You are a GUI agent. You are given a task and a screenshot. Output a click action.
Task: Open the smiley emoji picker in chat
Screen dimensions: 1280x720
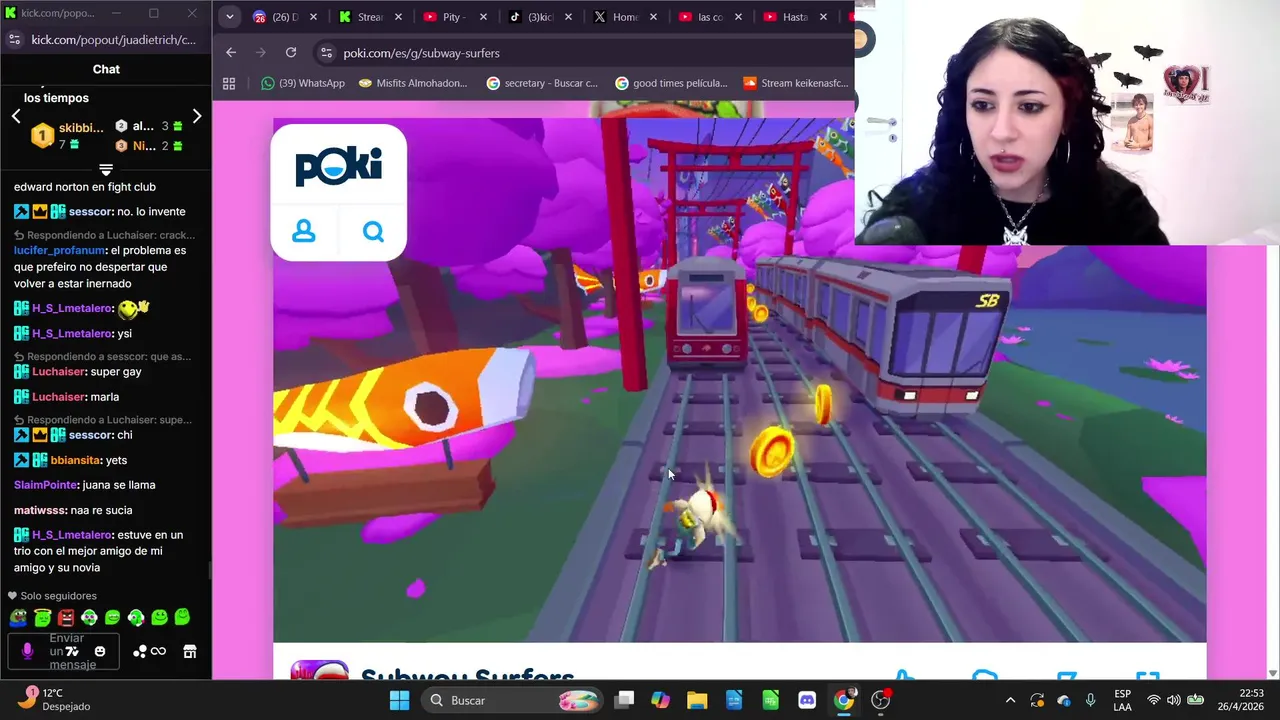100,651
